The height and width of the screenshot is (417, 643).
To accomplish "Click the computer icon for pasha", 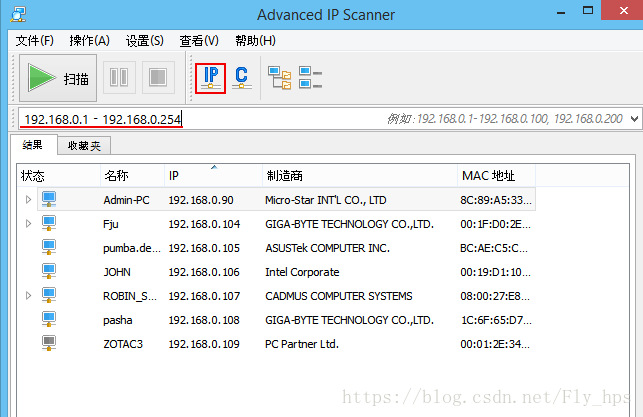I will tap(49, 319).
